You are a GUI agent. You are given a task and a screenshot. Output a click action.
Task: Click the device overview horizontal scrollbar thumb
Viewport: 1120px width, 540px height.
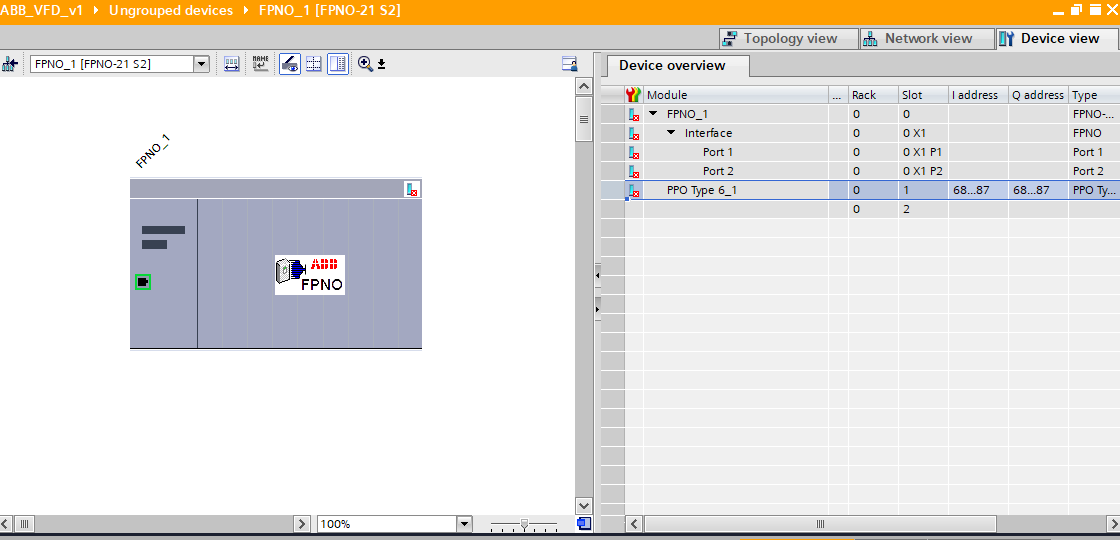(x=820, y=524)
